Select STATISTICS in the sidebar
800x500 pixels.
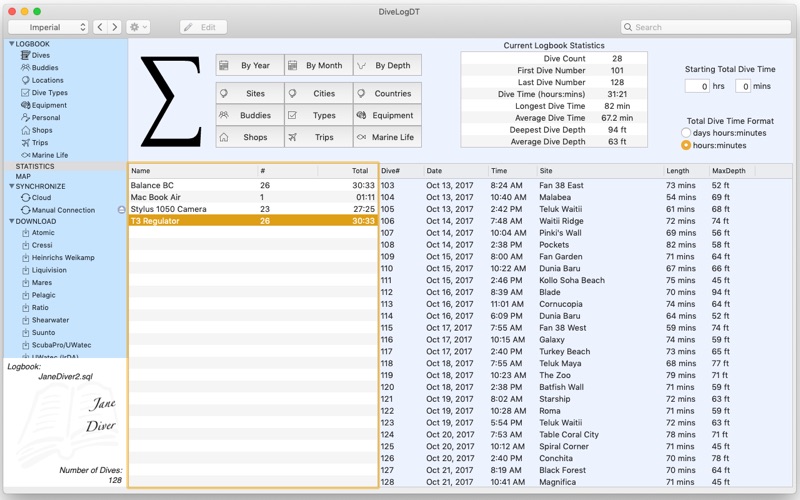click(35, 166)
